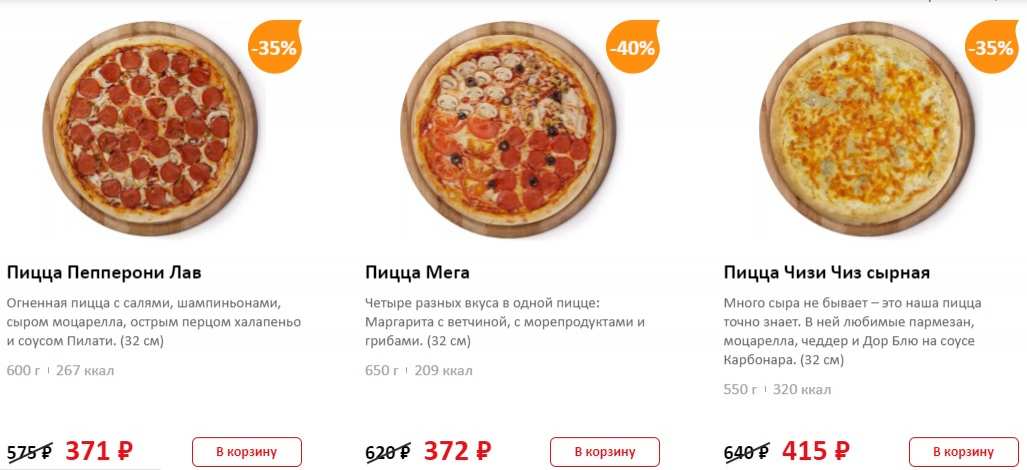Click the crossed-out 640 ₽ price
The height and width of the screenshot is (470, 1027).
[746, 452]
